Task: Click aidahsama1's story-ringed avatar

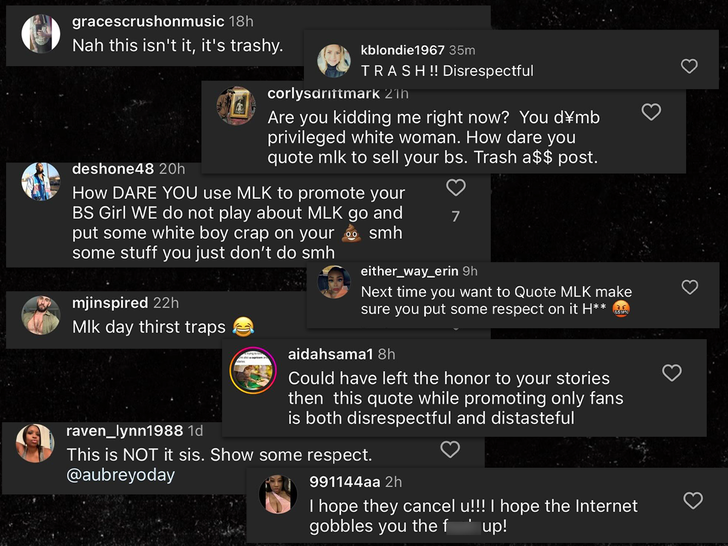Action: [x=254, y=370]
